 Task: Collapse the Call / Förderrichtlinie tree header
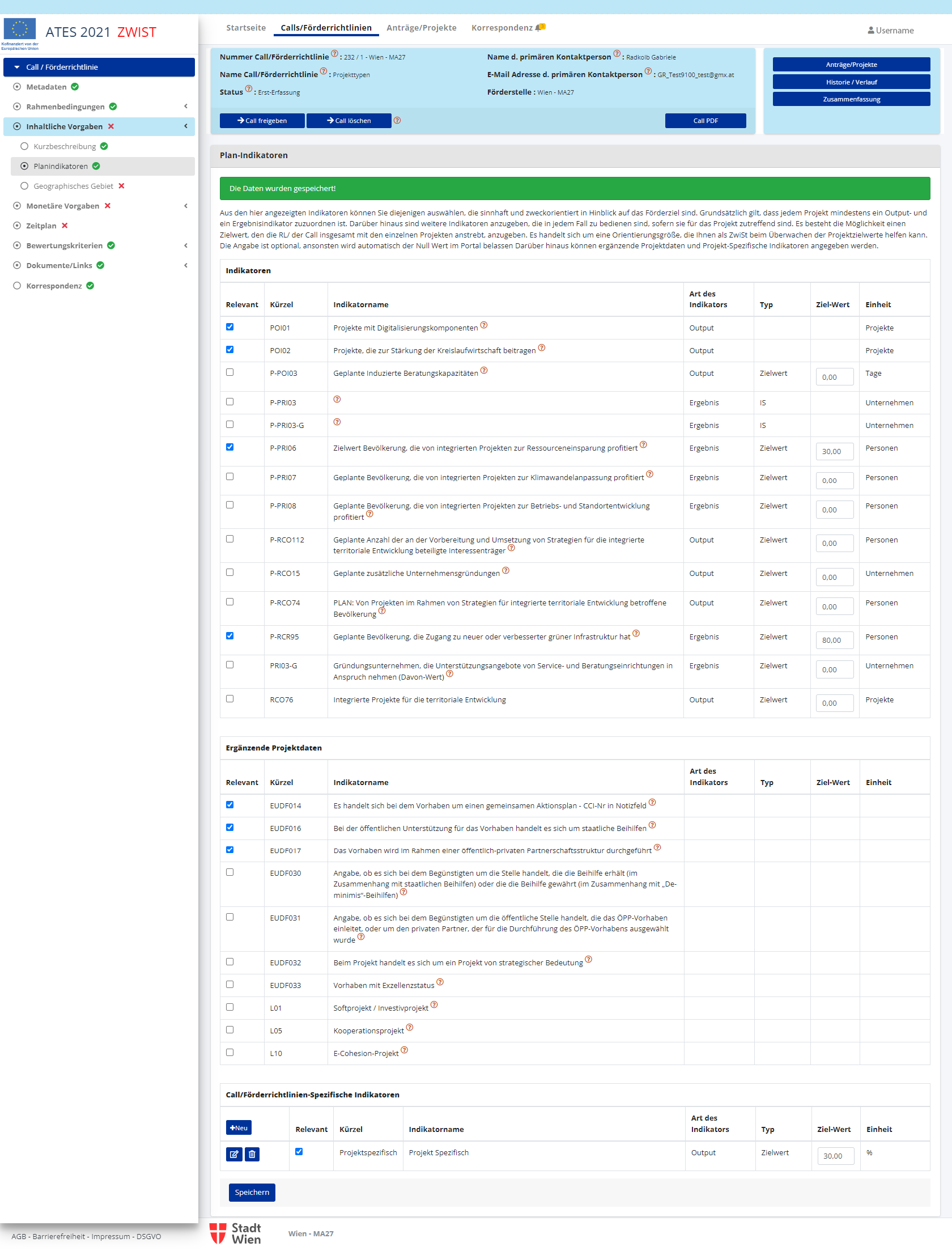[x=17, y=67]
